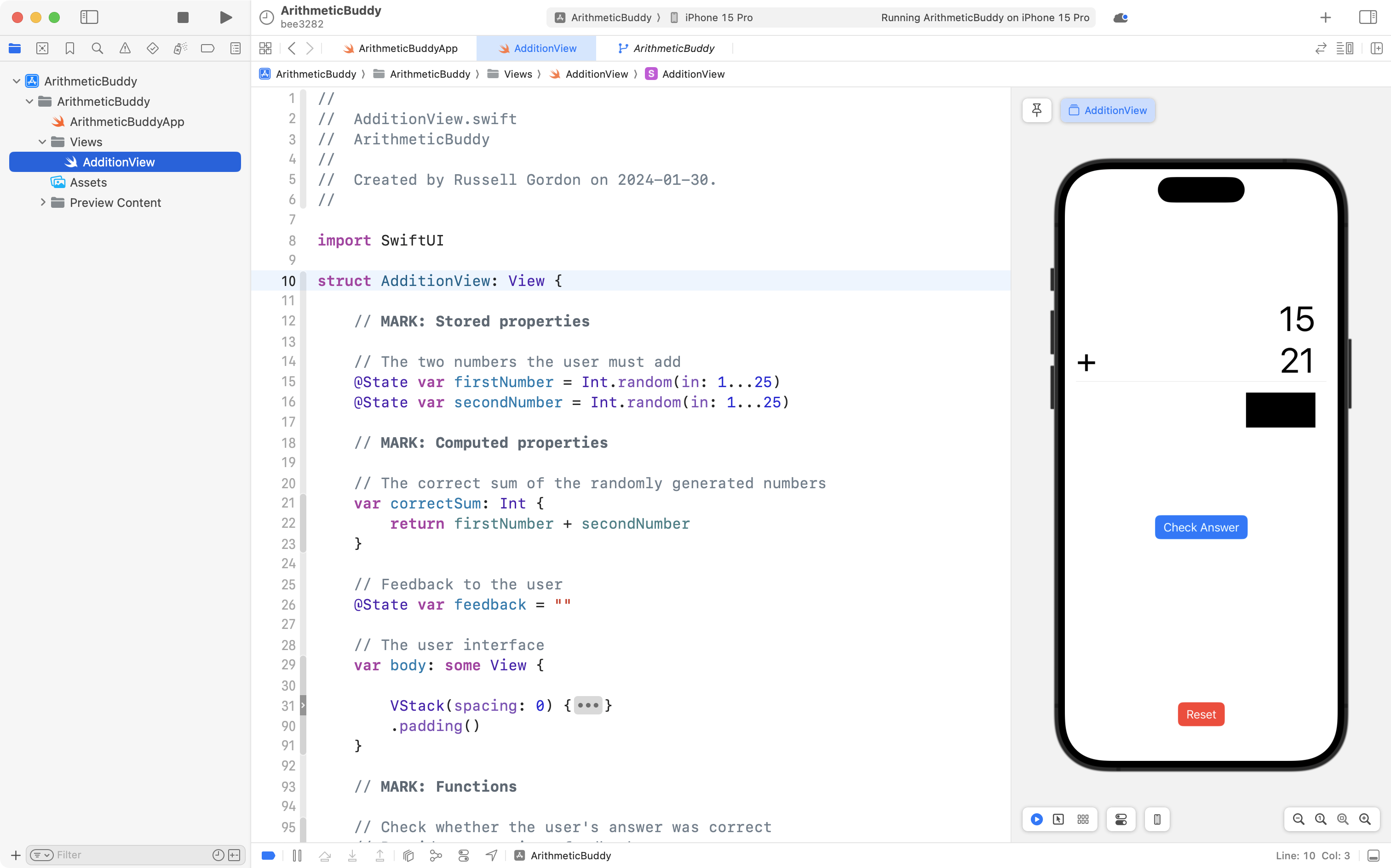
Task: Open the Bookmark navigator
Action: [x=70, y=48]
